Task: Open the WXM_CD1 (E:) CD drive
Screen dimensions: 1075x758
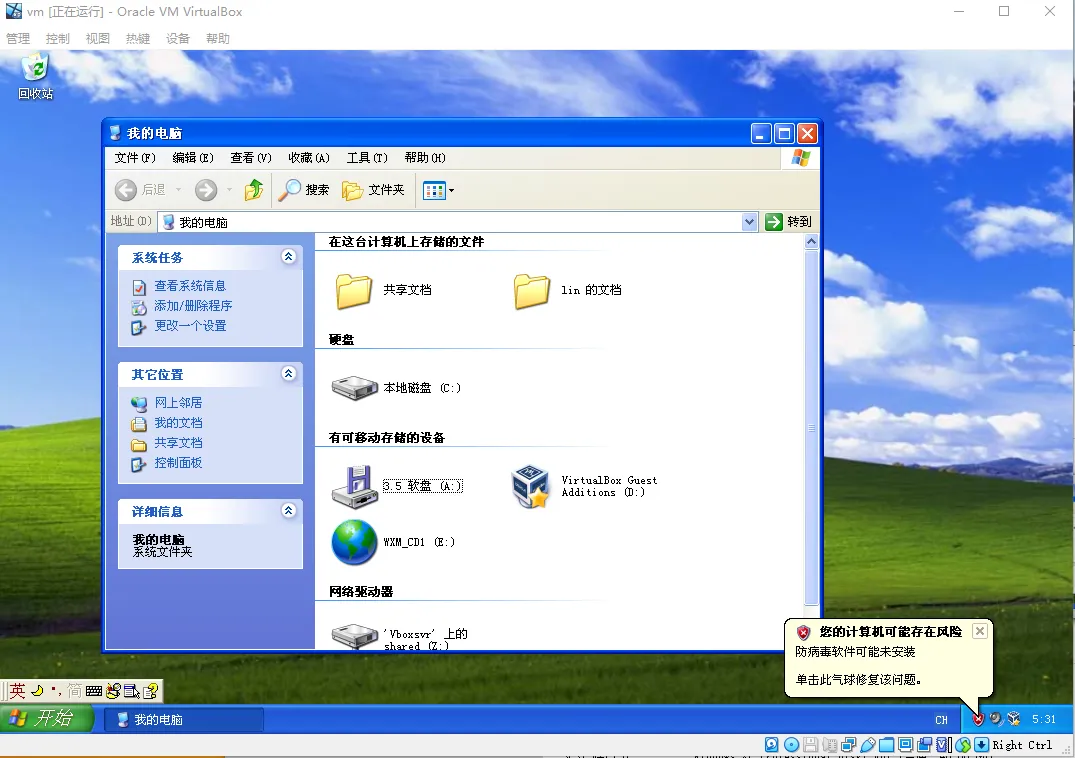Action: pos(354,542)
